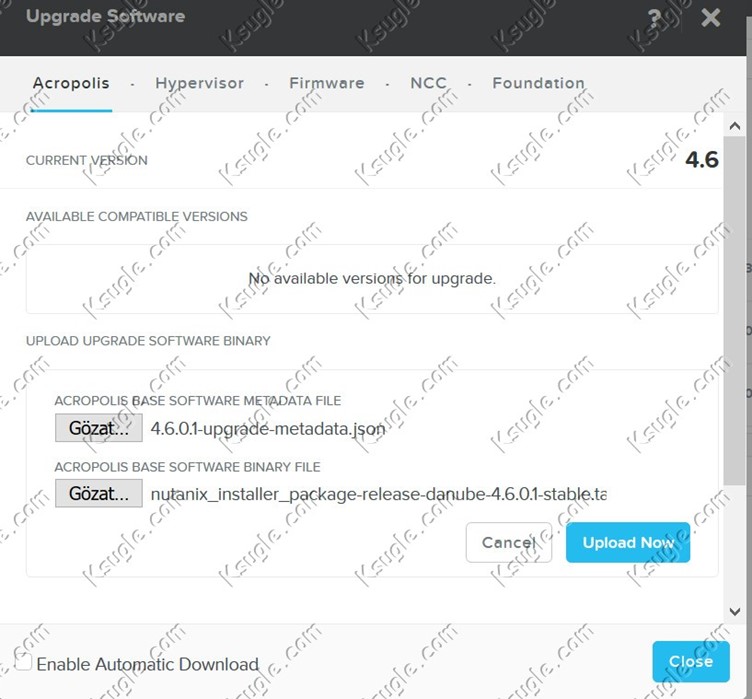Browse for the binary file with Gözat
Screen dimensions: 752x699
point(99,493)
